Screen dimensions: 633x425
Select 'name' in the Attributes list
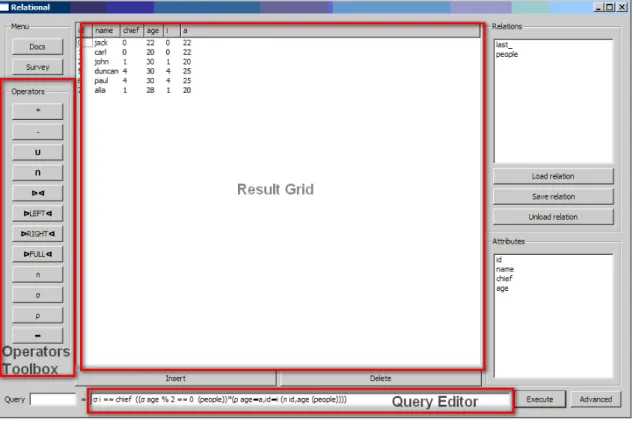pos(505,269)
